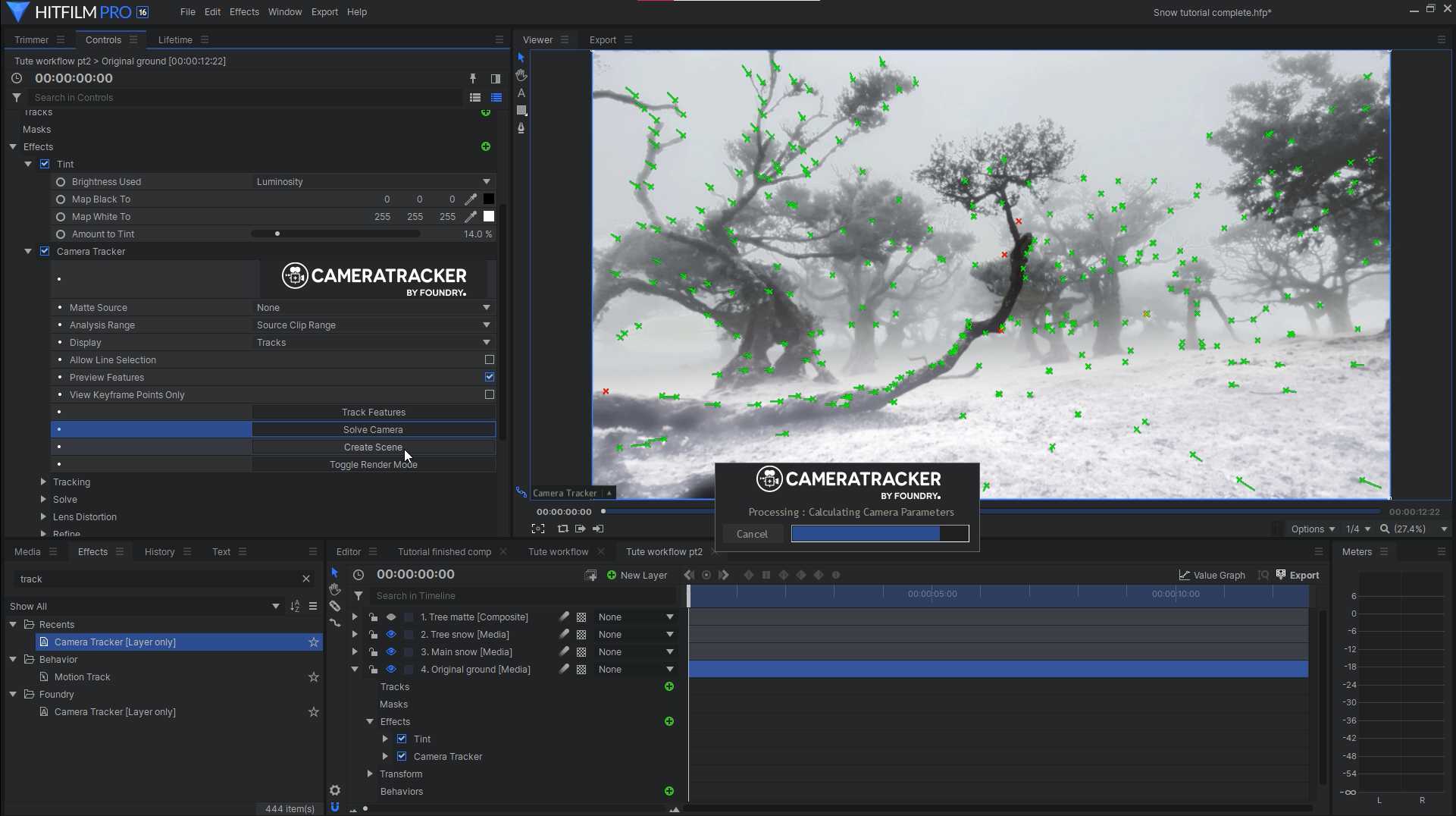Click the filter icon beside Search in Controls
Image resolution: width=1456 pixels, height=816 pixels.
16,98
